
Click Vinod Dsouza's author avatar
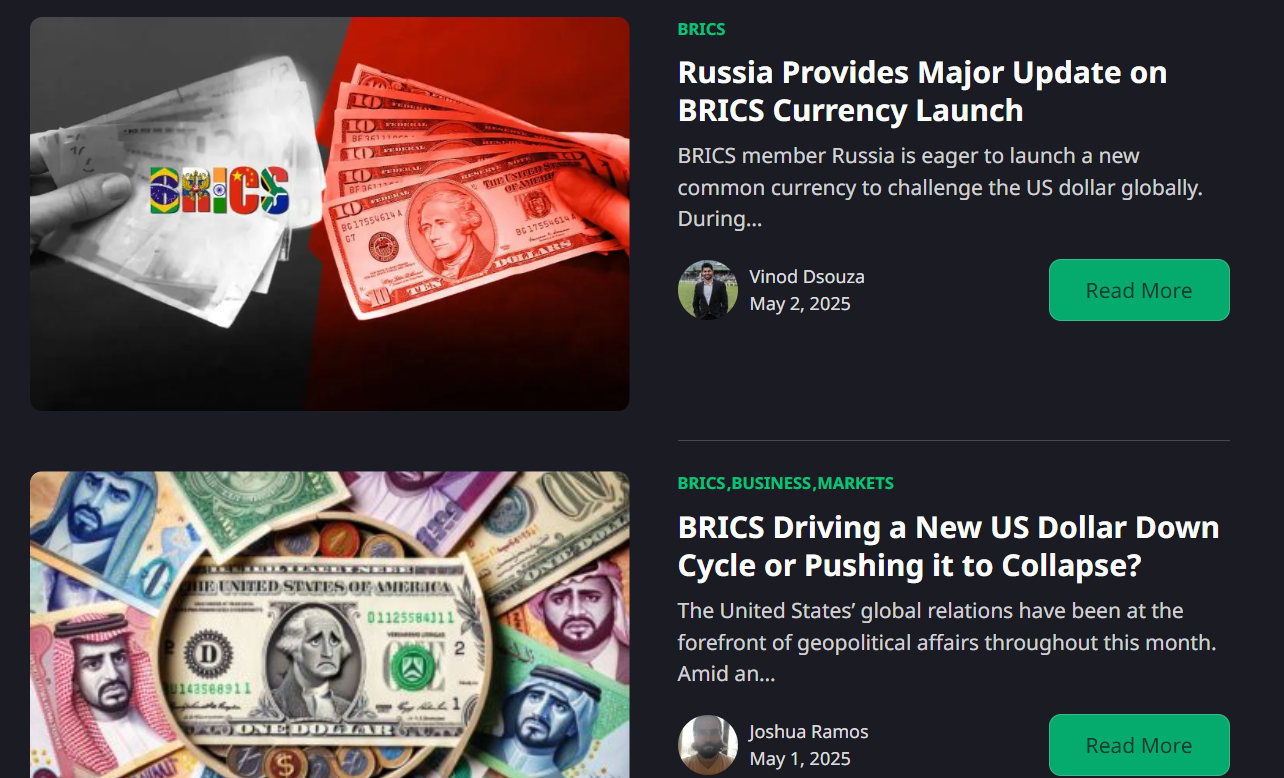[x=708, y=290]
